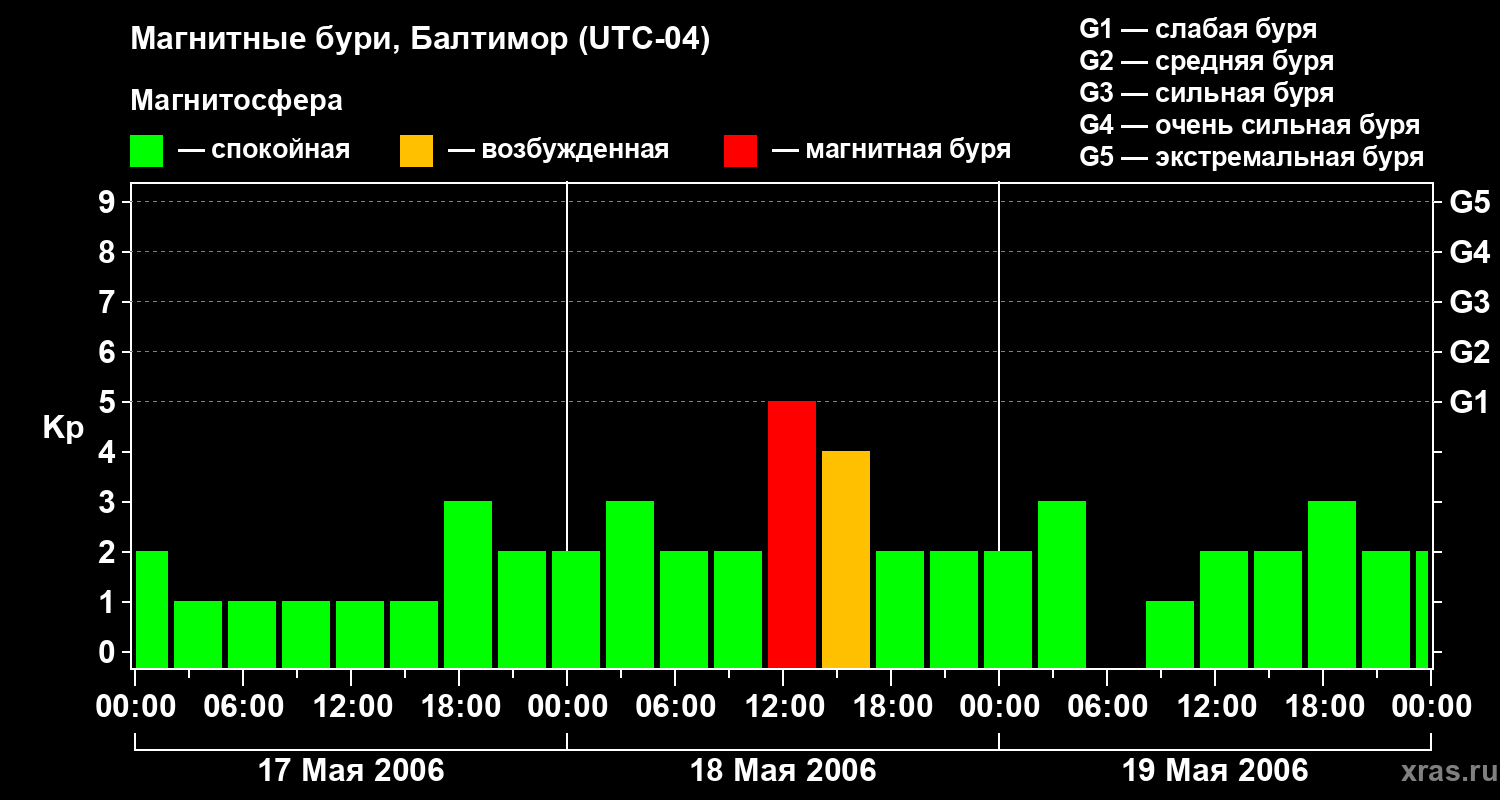Click the 18:00 bar on 19 Мая
The image size is (1500, 800).
[x=1332, y=585]
